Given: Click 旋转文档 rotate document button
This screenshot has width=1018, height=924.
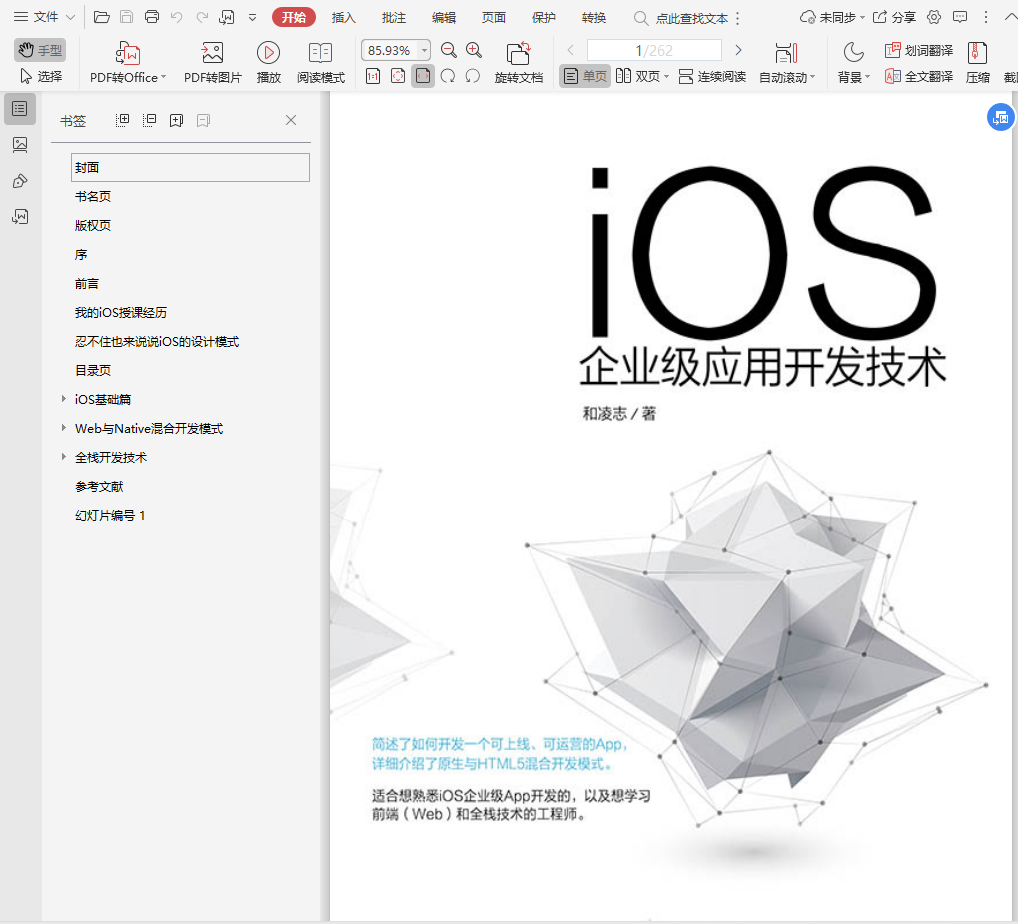Looking at the screenshot, I should coord(518,62).
